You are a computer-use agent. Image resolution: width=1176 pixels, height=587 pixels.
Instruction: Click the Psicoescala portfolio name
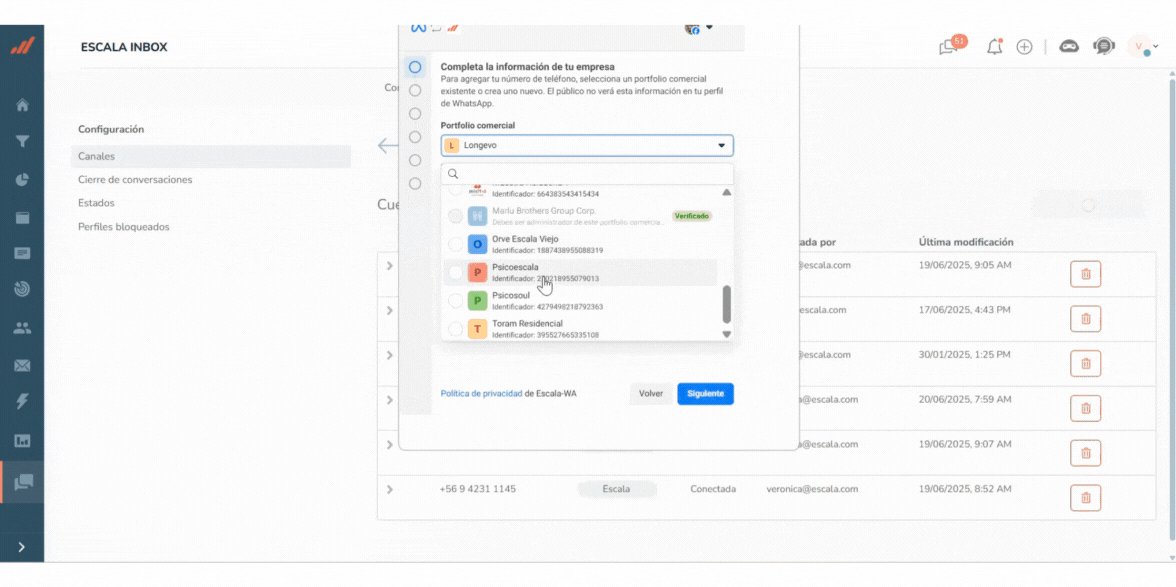click(515, 267)
